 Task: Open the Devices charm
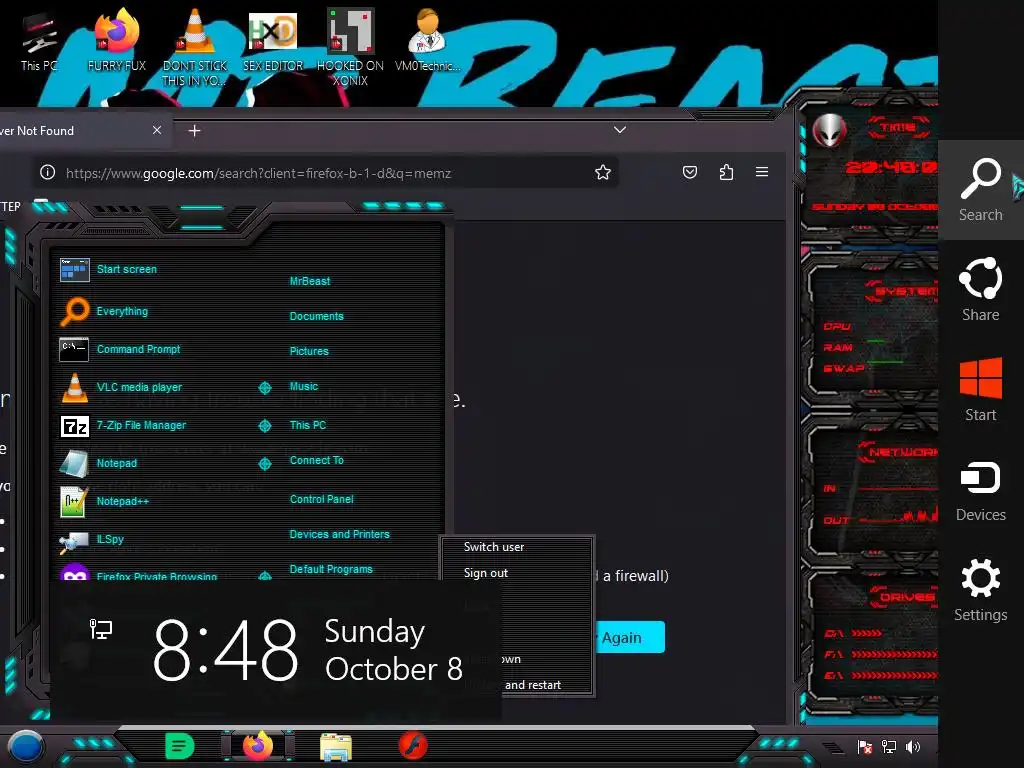(980, 490)
